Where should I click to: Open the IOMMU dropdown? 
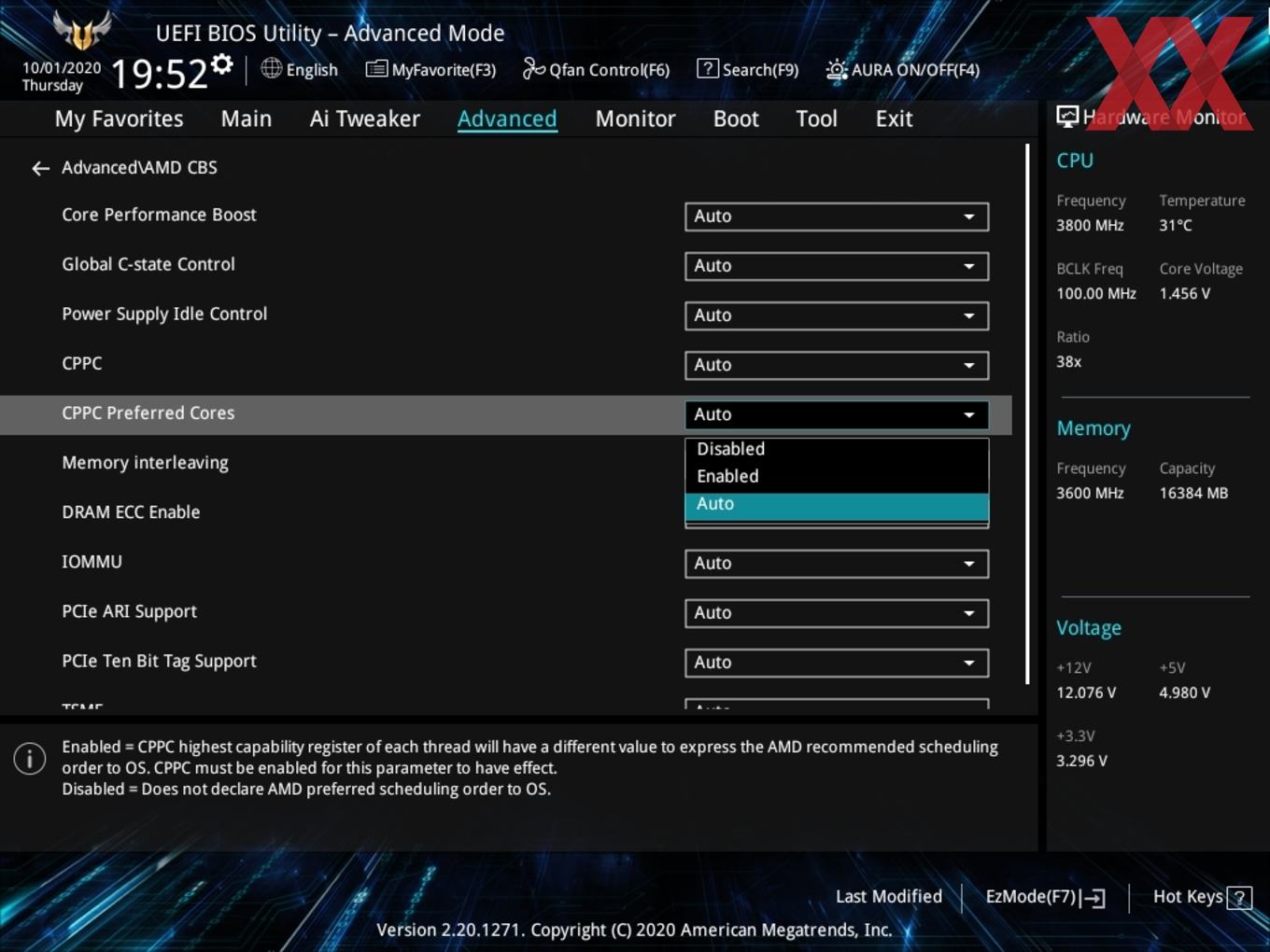[x=837, y=564]
